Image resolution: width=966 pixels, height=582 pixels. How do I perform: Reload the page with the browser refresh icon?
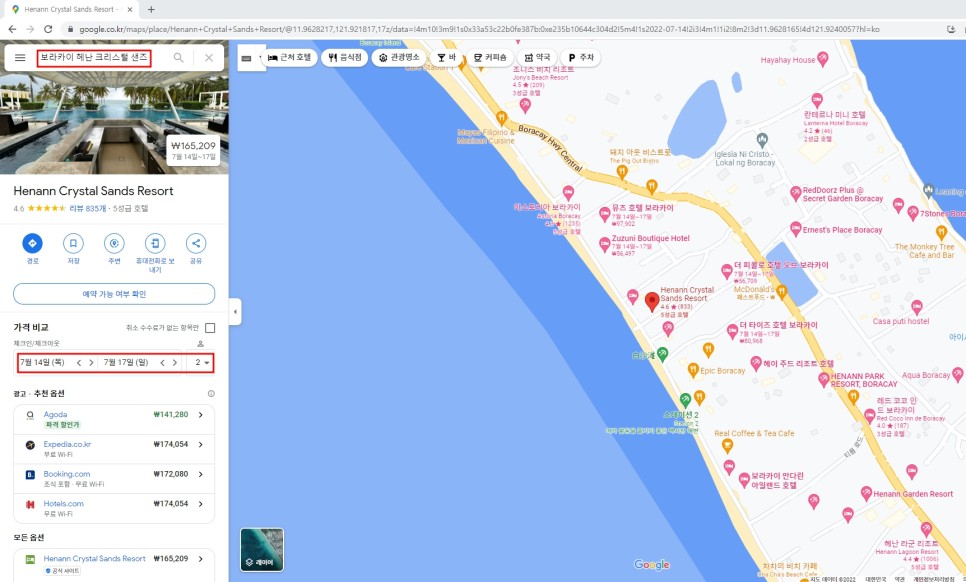coord(48,29)
